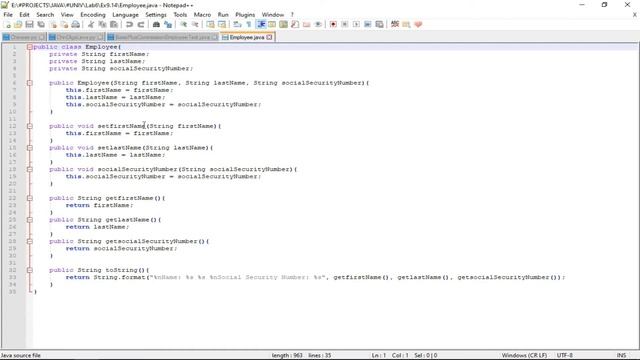Click the Save All toolbar icon
The width and height of the screenshot is (640, 360).
pos(41,24)
